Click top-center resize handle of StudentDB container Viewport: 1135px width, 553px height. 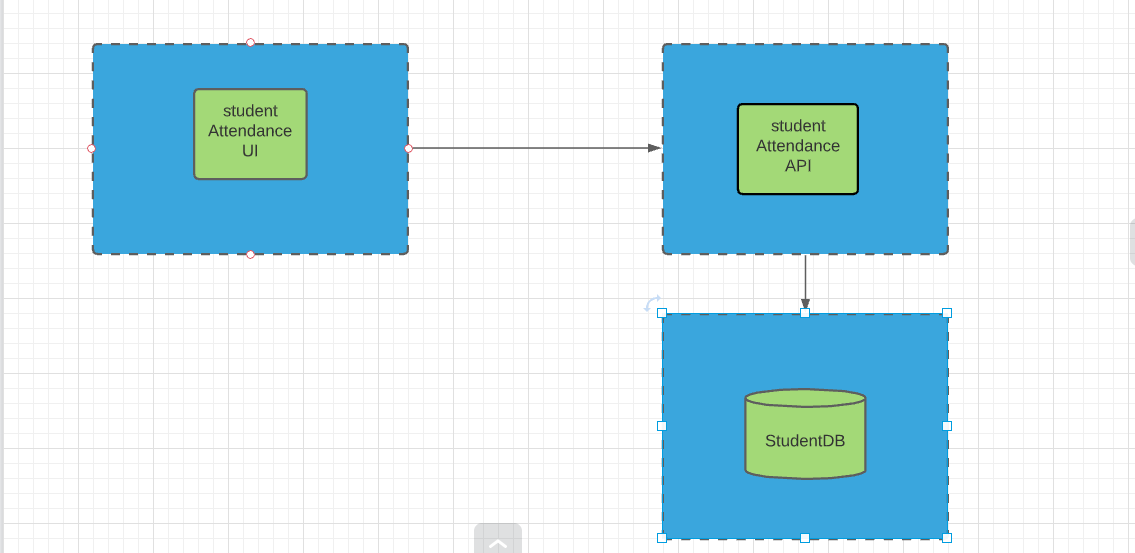click(x=805, y=313)
